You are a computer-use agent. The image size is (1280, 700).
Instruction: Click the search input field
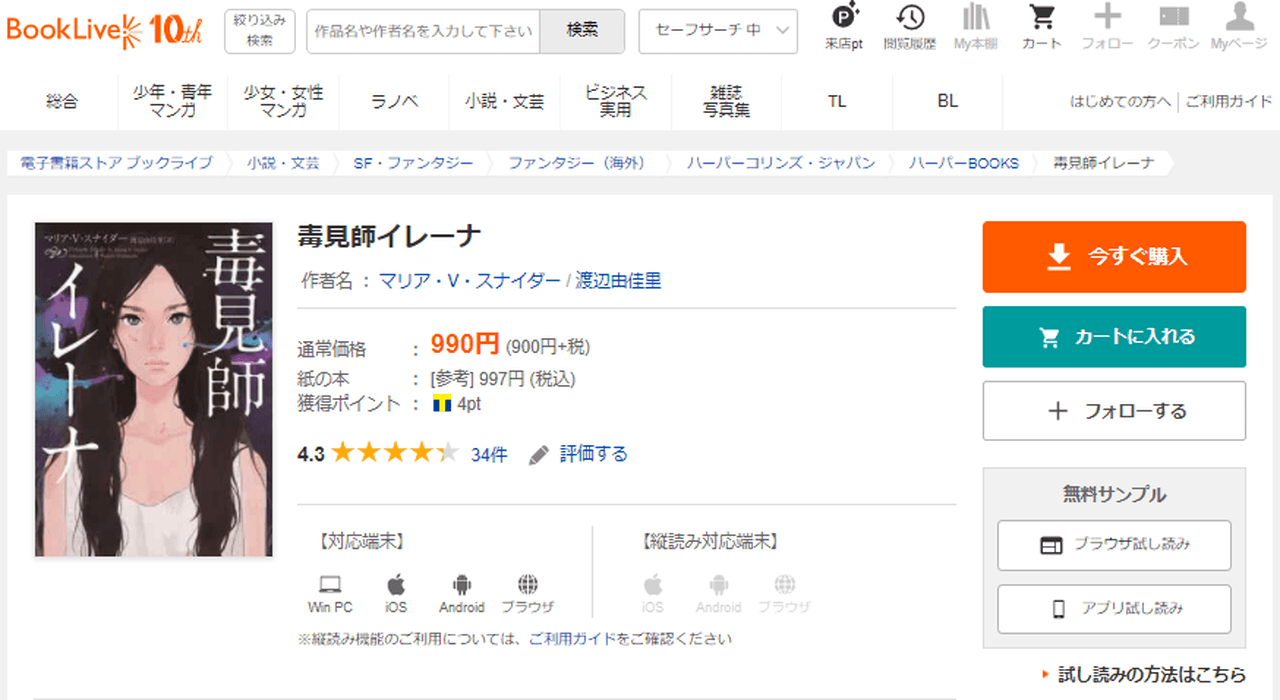423,31
